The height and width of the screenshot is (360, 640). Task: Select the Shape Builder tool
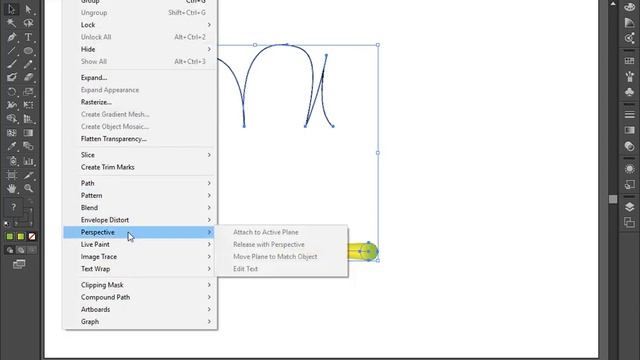point(11,119)
